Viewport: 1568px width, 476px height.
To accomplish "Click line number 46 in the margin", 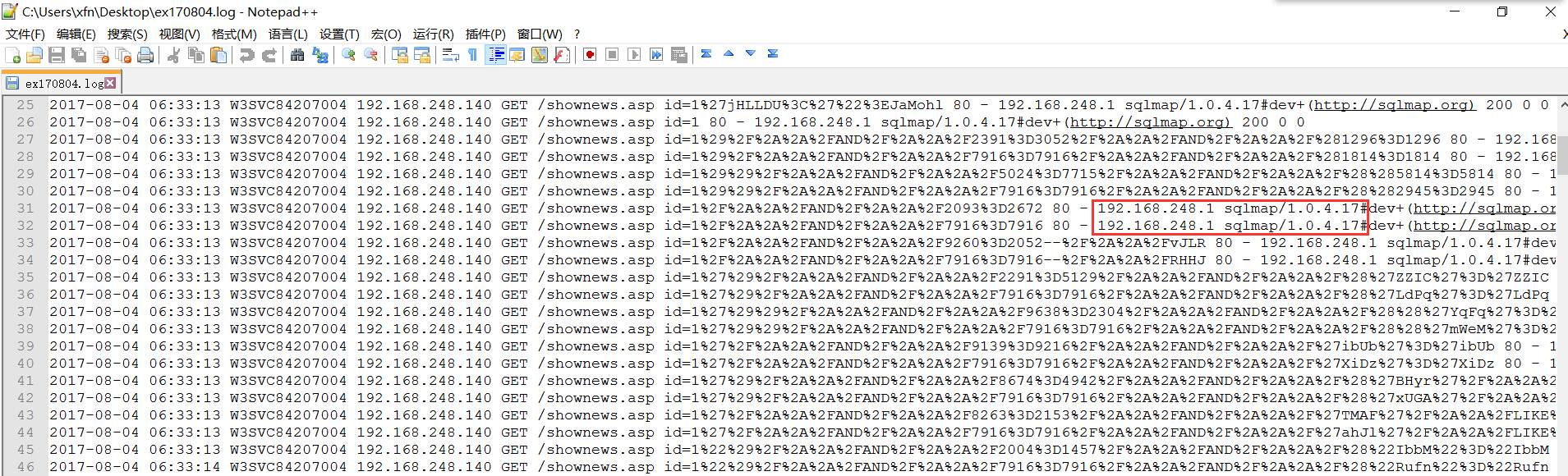I will point(25,467).
